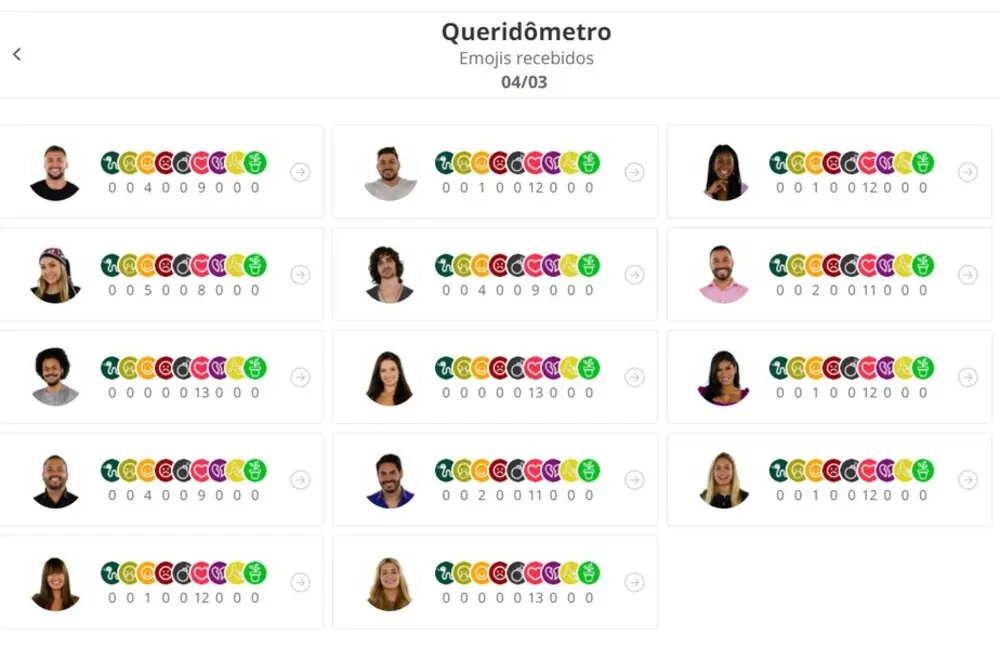Select the blonde contestant's photo in the bottom row
The image size is (1000, 647).
(389, 582)
